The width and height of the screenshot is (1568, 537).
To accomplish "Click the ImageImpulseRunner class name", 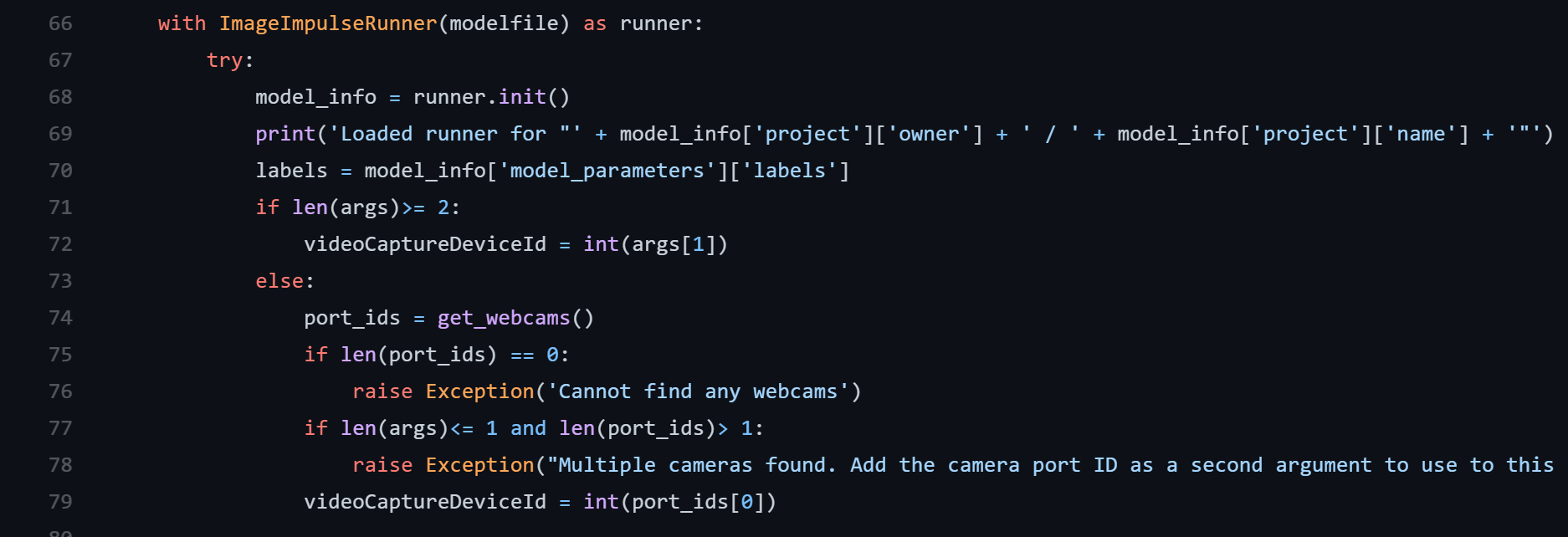I will pyautogui.click(x=328, y=23).
